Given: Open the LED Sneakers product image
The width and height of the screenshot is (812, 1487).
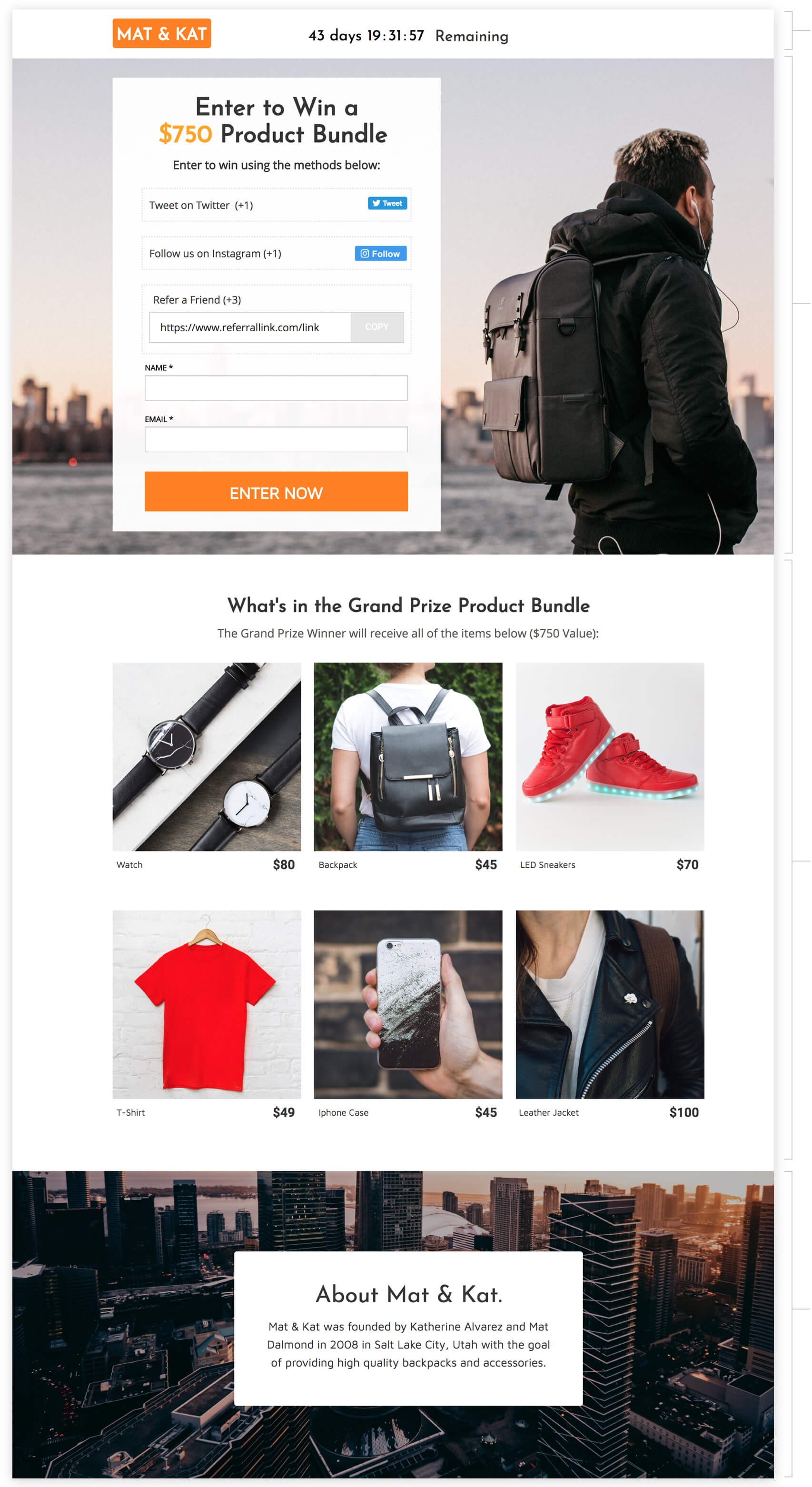Looking at the screenshot, I should point(610,757).
